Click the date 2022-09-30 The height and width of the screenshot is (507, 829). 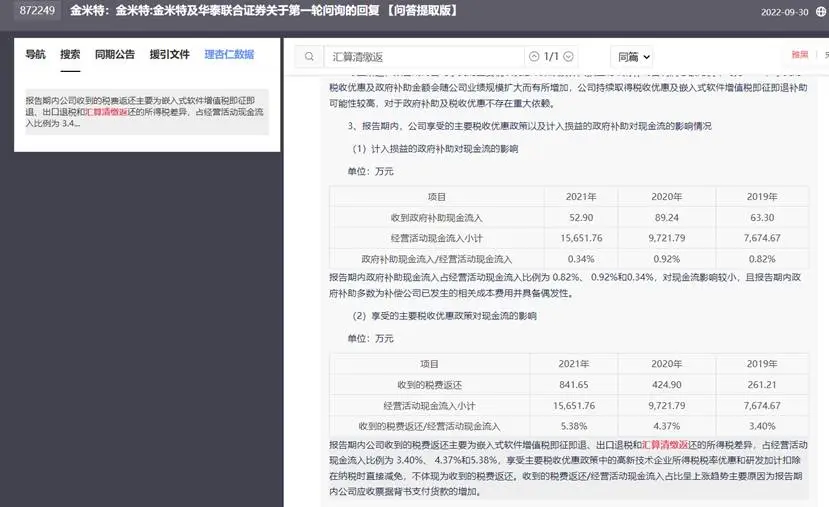click(x=784, y=12)
